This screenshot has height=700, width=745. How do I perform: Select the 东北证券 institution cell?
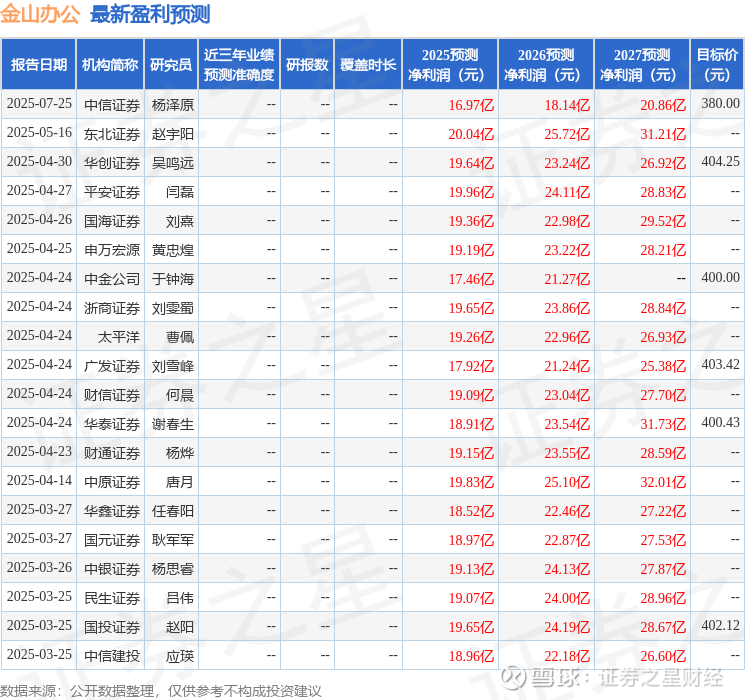112,134
